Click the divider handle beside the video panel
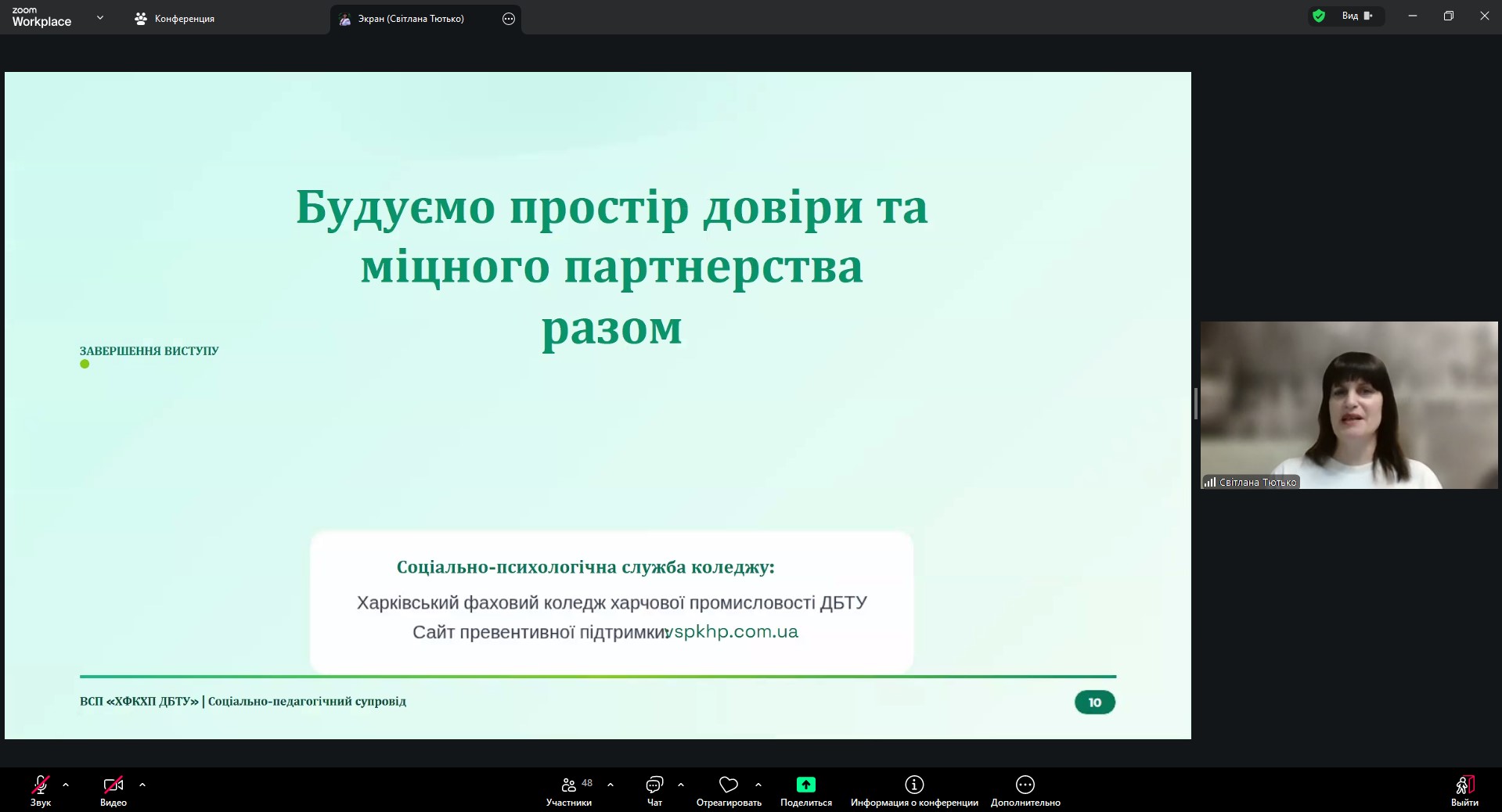Screen dimensions: 1502x812 point(1196,404)
